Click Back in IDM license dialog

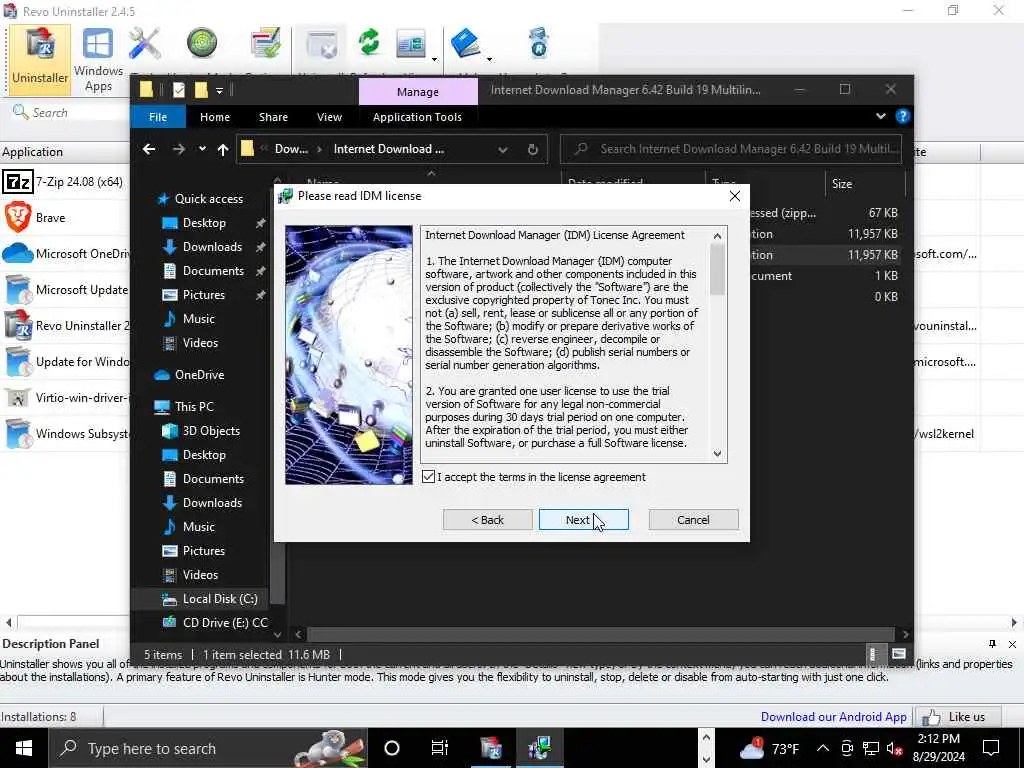coord(487,520)
